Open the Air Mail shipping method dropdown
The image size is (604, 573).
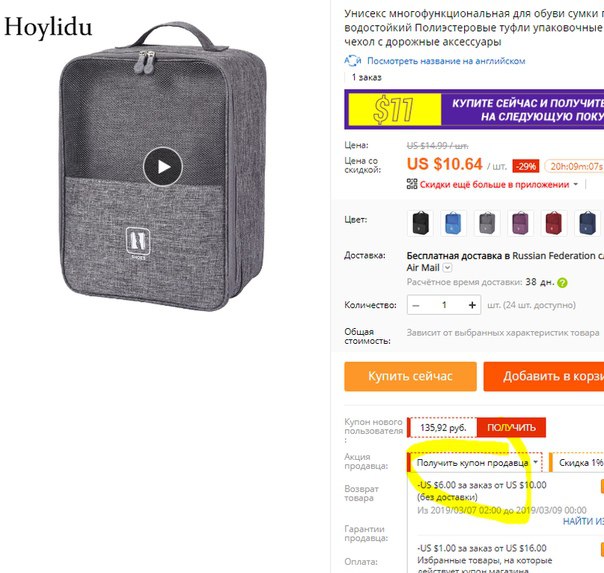447,267
